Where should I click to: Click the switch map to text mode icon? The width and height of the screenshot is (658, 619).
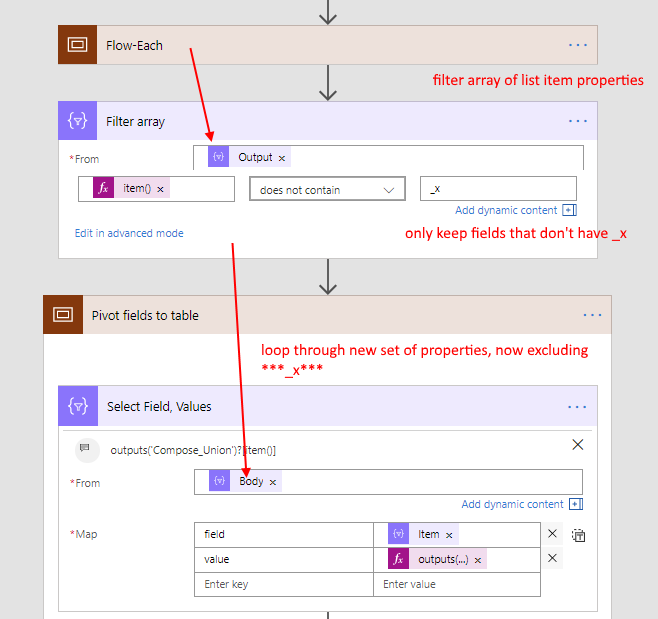(579, 535)
